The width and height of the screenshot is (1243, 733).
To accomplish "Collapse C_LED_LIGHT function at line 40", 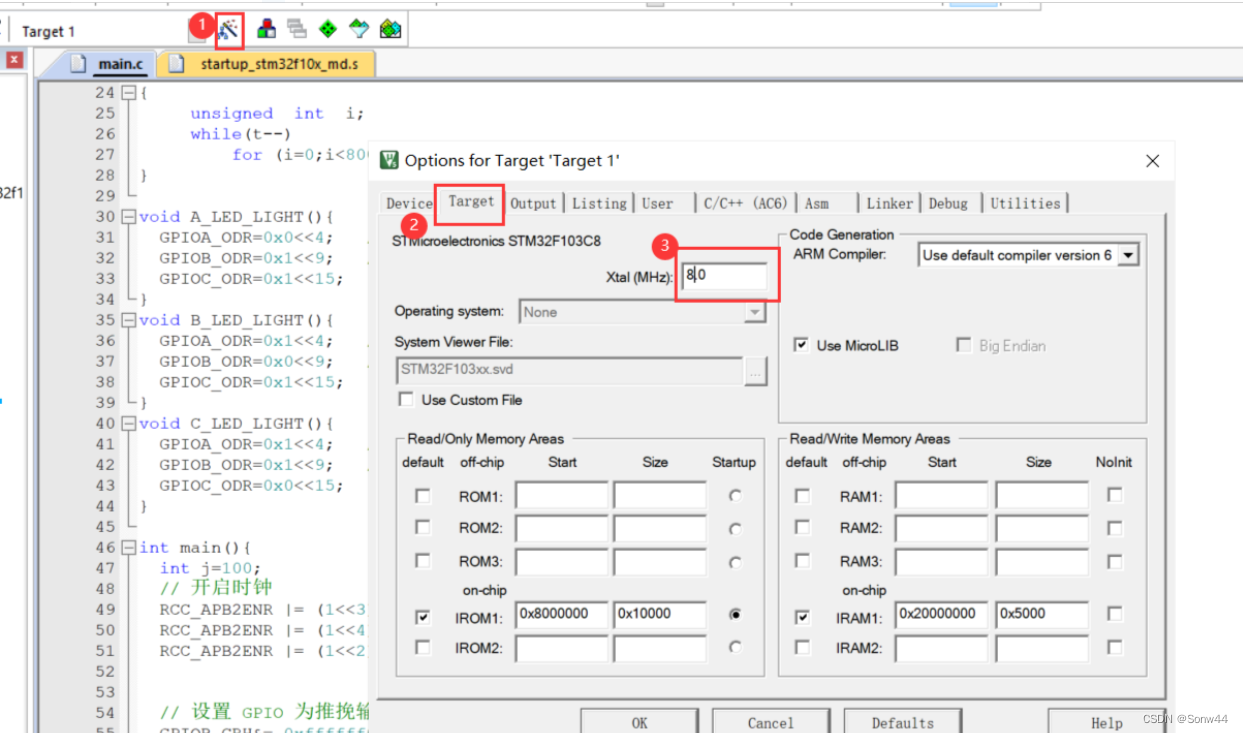I will 128,423.
